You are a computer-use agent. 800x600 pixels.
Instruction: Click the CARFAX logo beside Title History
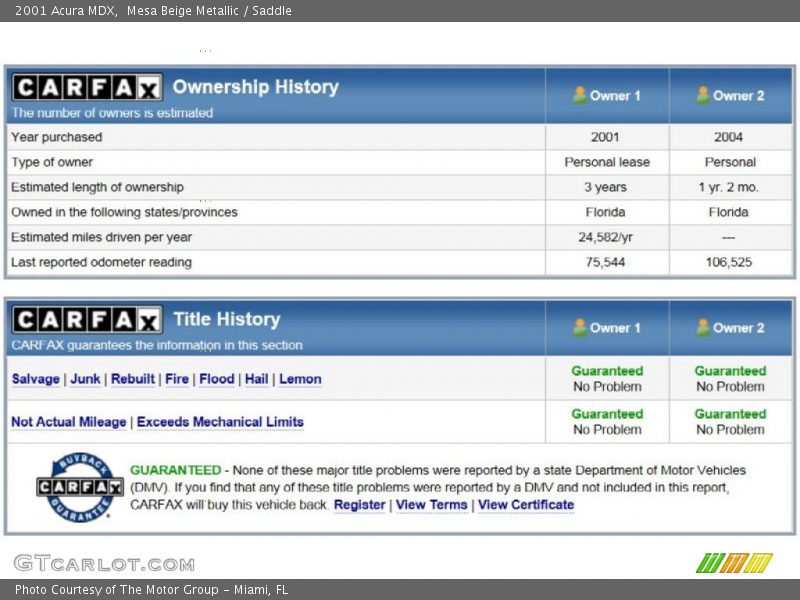point(86,320)
